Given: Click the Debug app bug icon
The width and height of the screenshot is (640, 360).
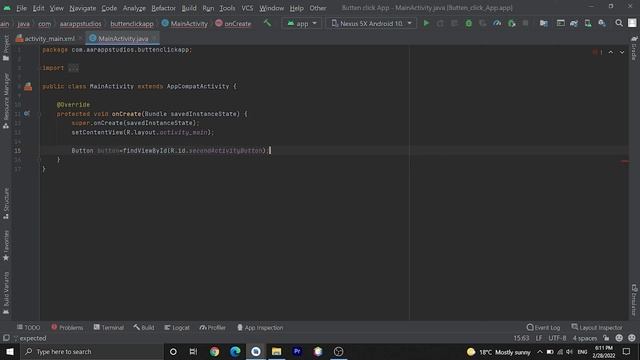Looking at the screenshot, I should pyautogui.click(x=469, y=23).
